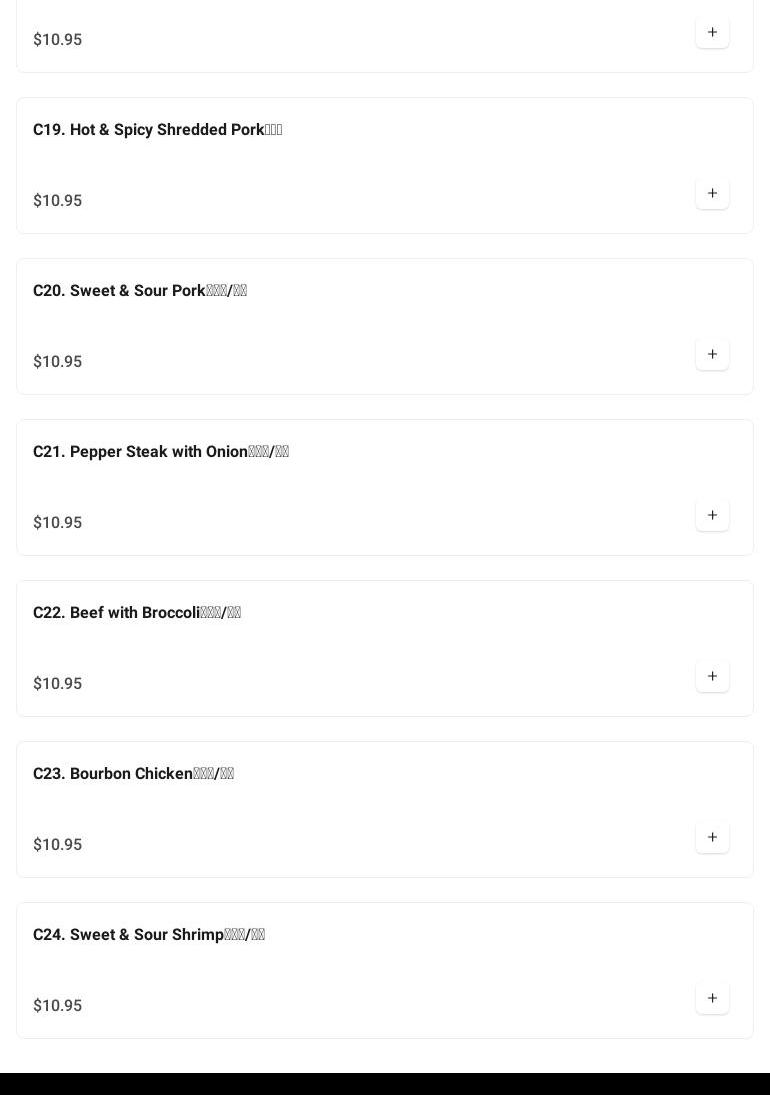Image resolution: width=770 pixels, height=1095 pixels.
Task: Add C19 Hot & Spicy Shredded Pork to cart
Action: 712,194
